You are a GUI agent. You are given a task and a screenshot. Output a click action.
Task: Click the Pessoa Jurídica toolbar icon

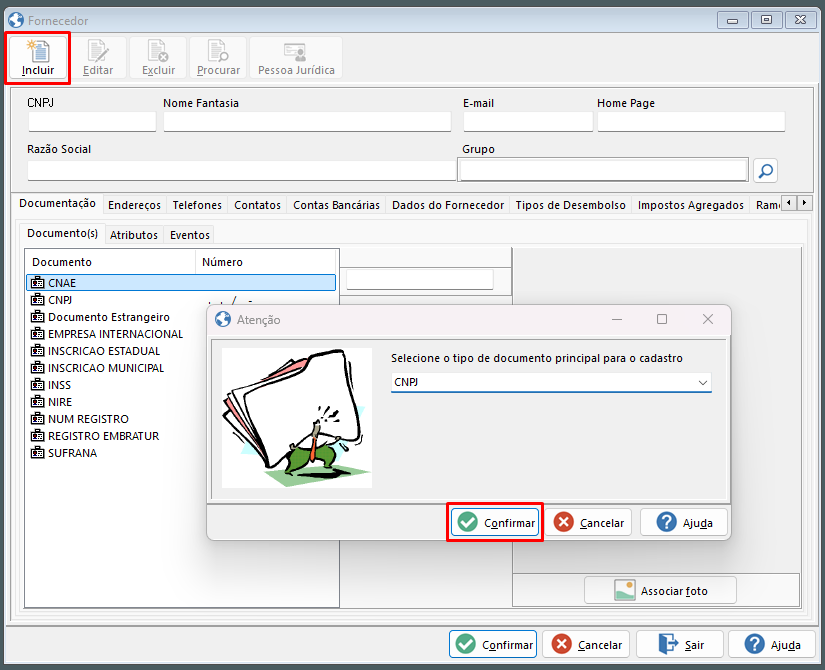(x=296, y=58)
